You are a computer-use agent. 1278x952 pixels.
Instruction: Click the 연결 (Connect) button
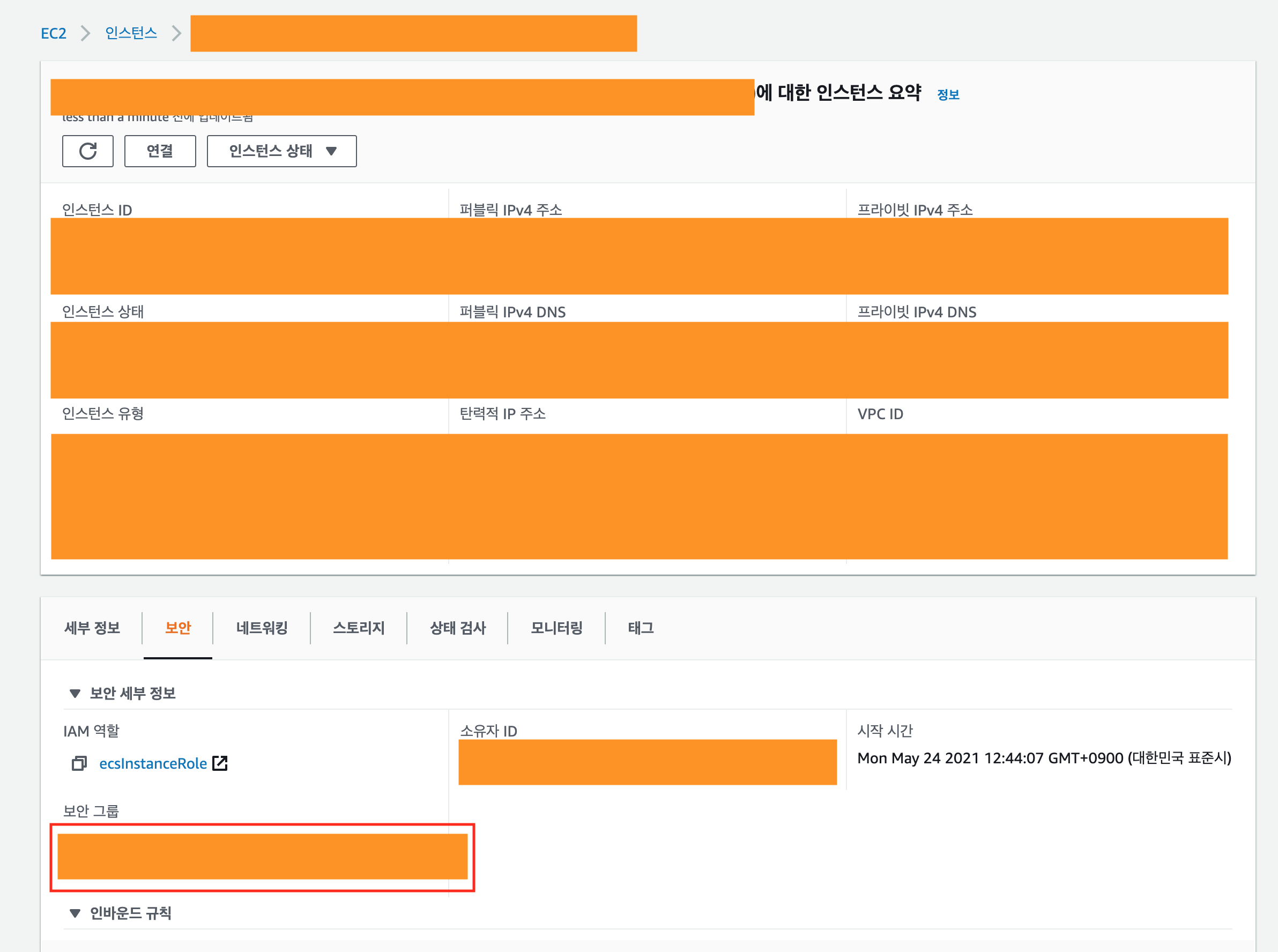tap(160, 151)
